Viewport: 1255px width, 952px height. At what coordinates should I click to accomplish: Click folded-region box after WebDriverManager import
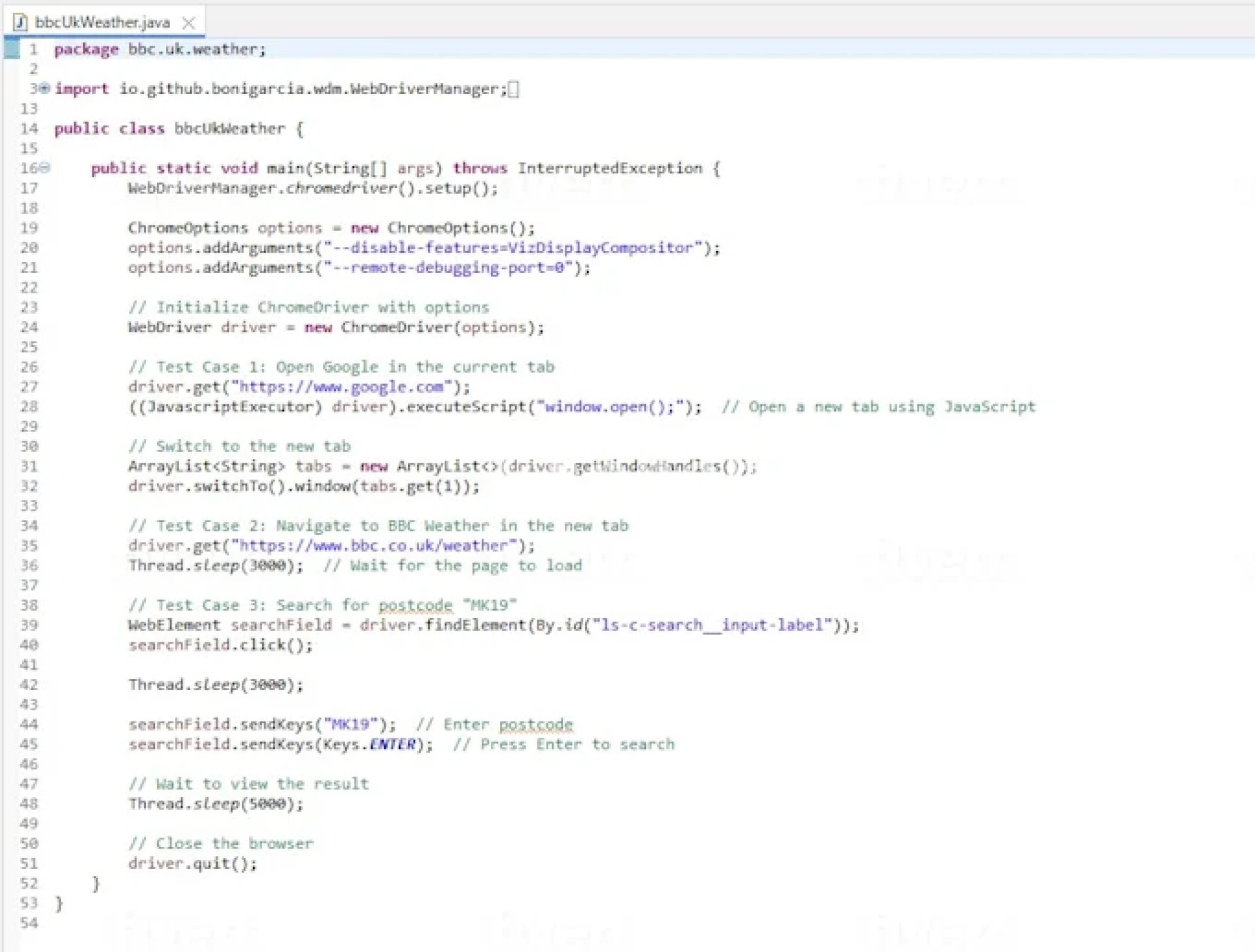[x=513, y=90]
